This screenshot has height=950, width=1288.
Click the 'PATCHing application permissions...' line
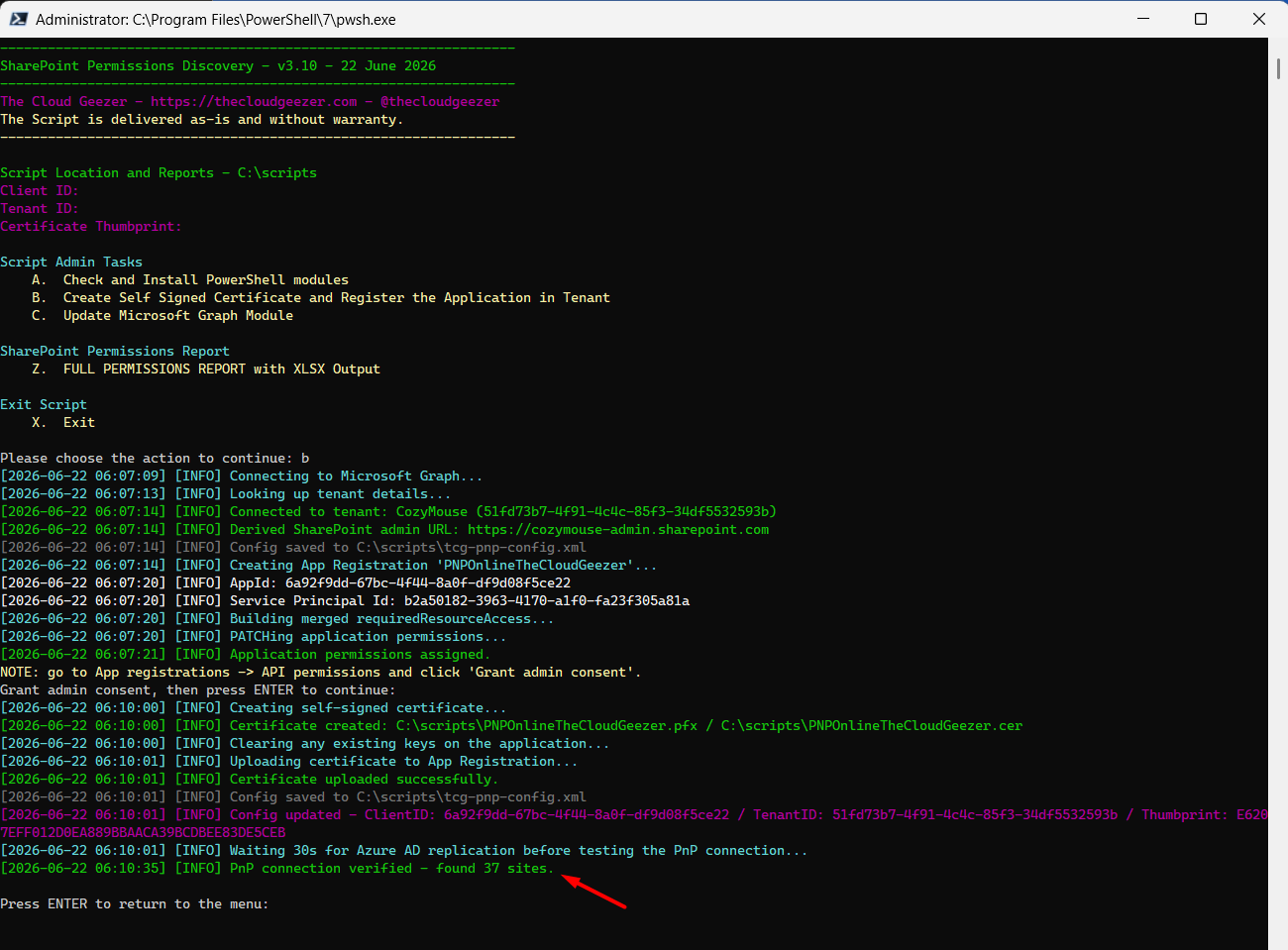coord(254,636)
